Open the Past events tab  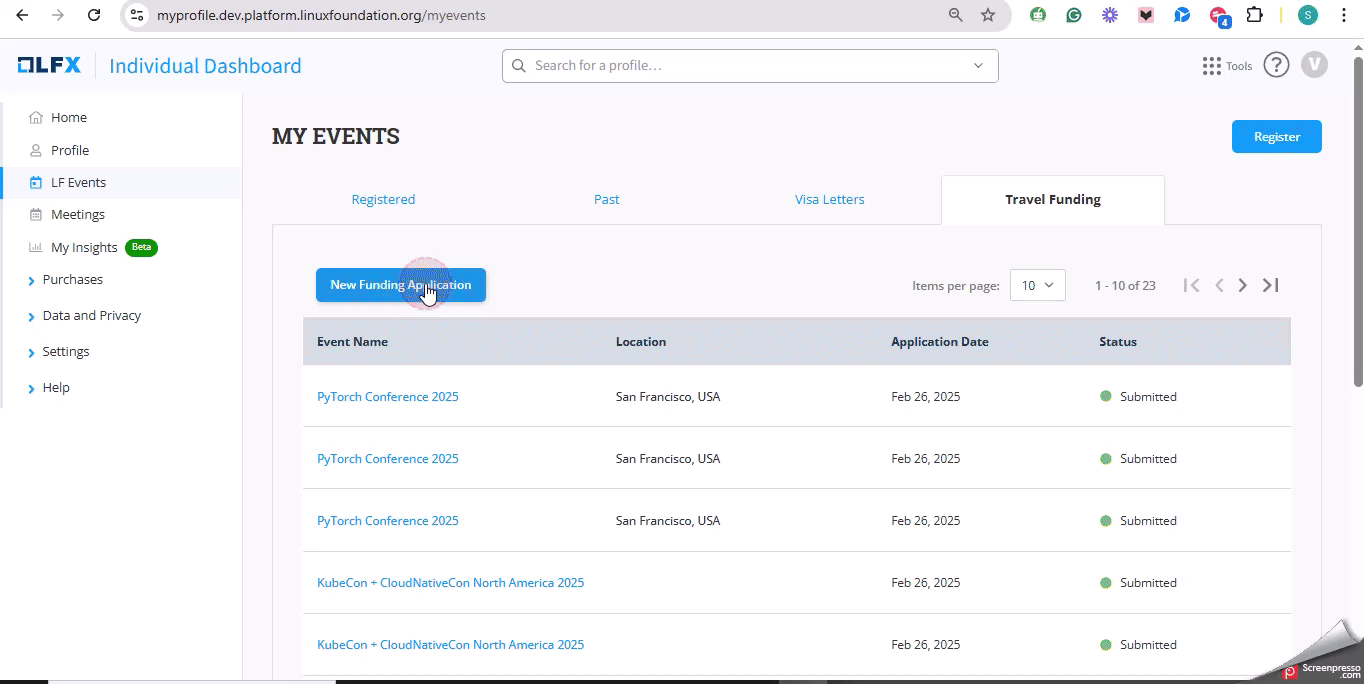[x=606, y=200]
